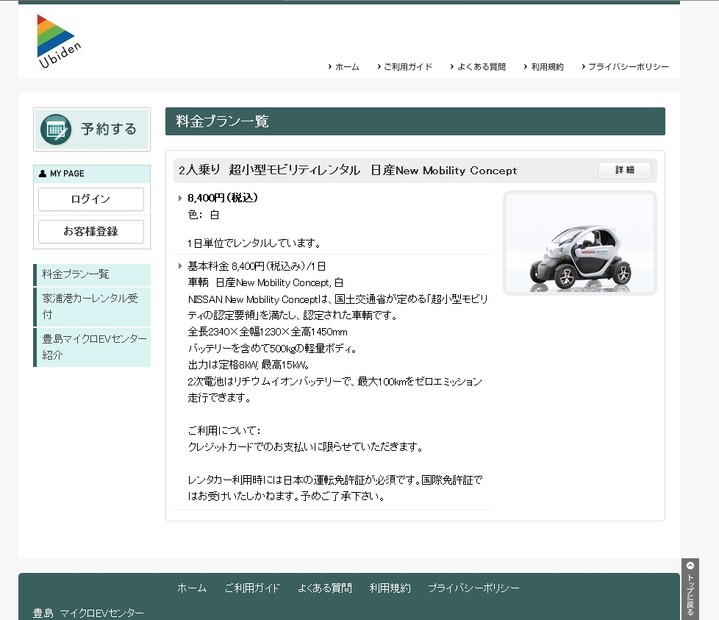
Task: Click the 基本料金 8,400円(税込み)/1日 line
Action: tap(257, 266)
